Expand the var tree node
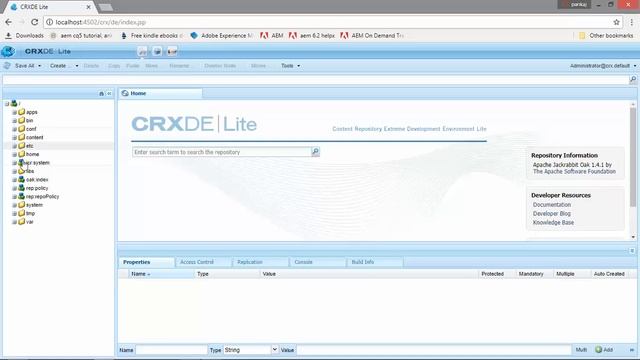Screen dimensions: 640x360 [x=14, y=222]
